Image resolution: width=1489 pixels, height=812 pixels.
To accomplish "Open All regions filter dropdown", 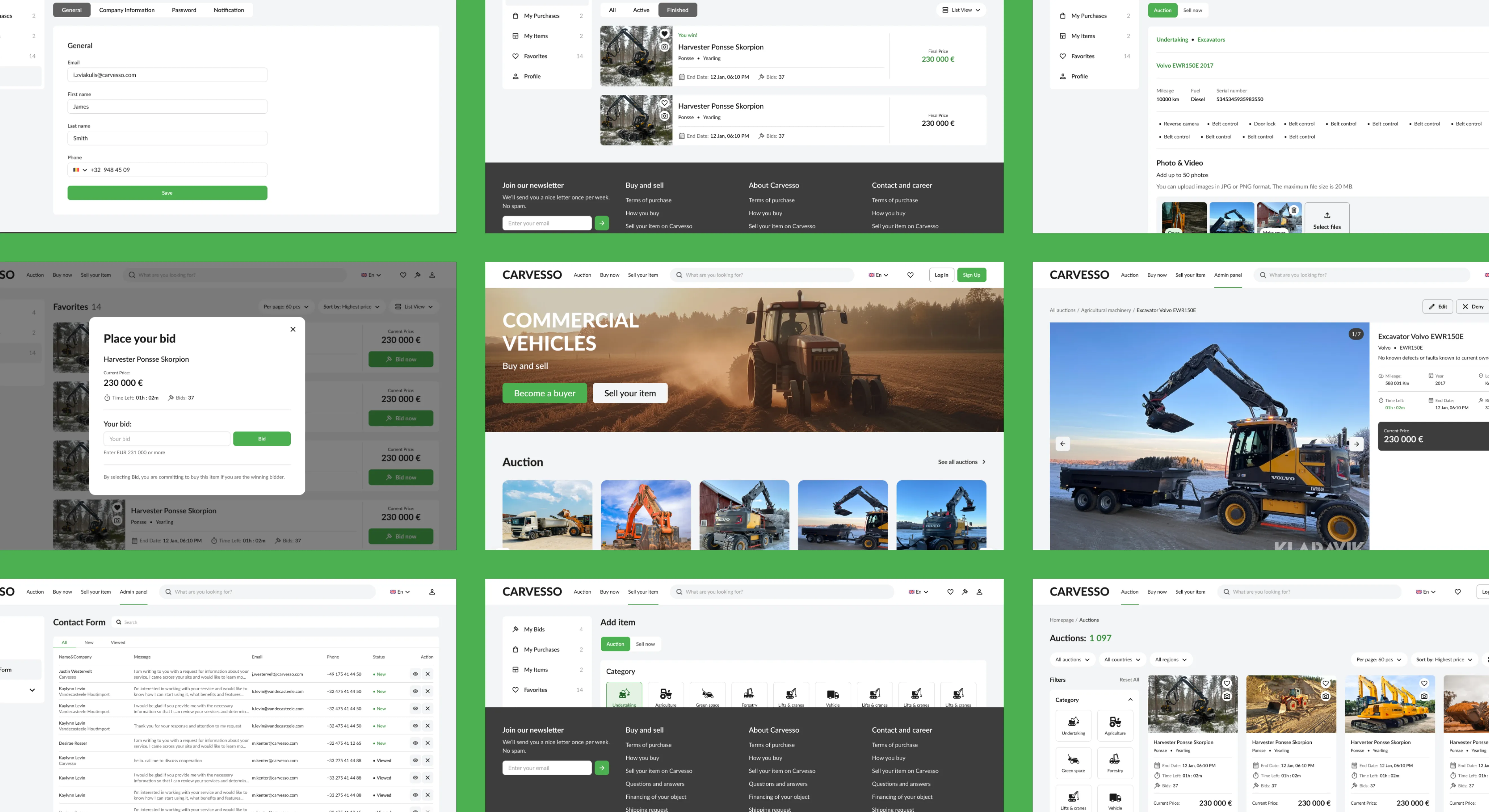I will coord(1171,659).
